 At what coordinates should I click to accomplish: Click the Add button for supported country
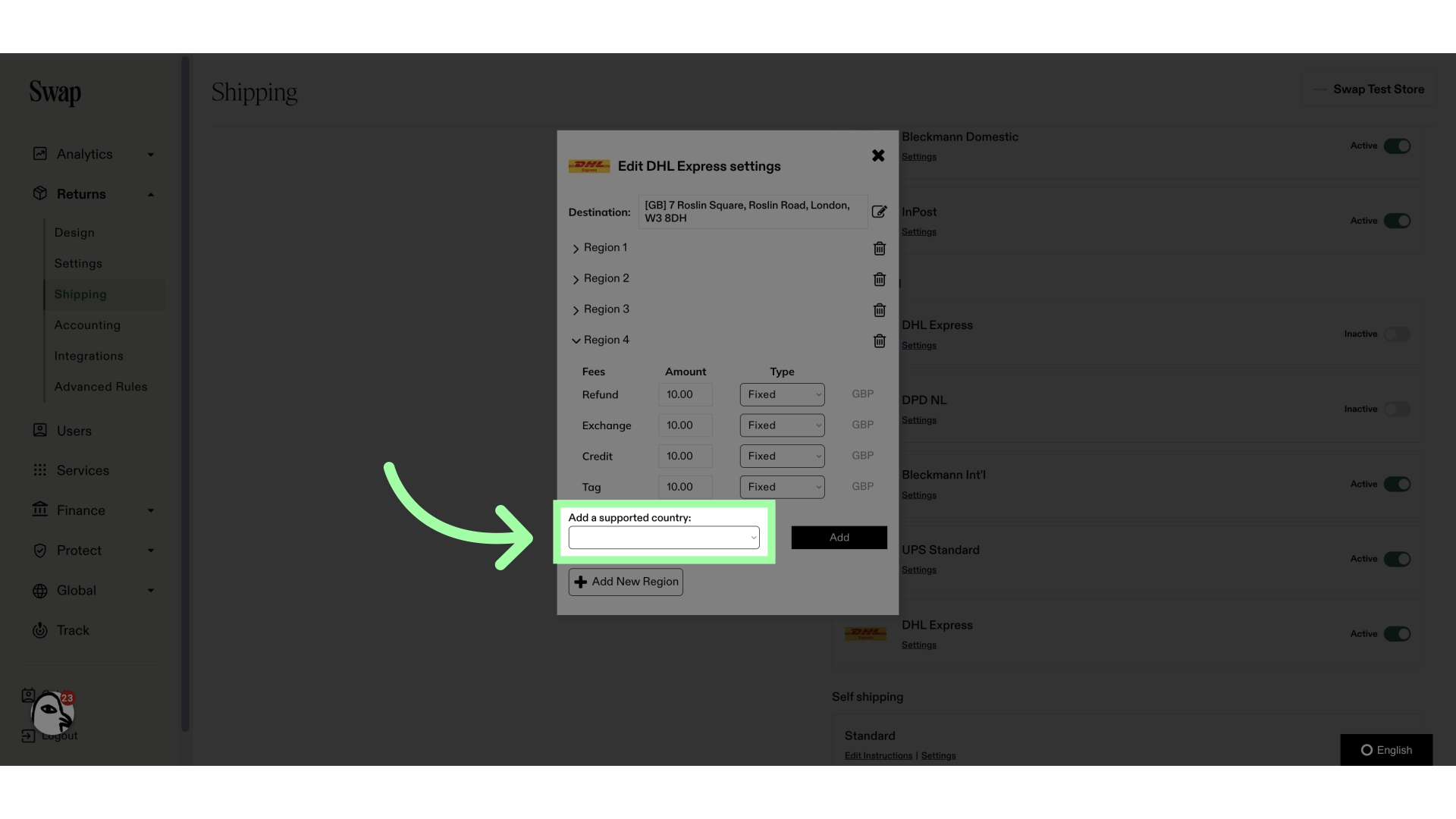[x=839, y=537]
